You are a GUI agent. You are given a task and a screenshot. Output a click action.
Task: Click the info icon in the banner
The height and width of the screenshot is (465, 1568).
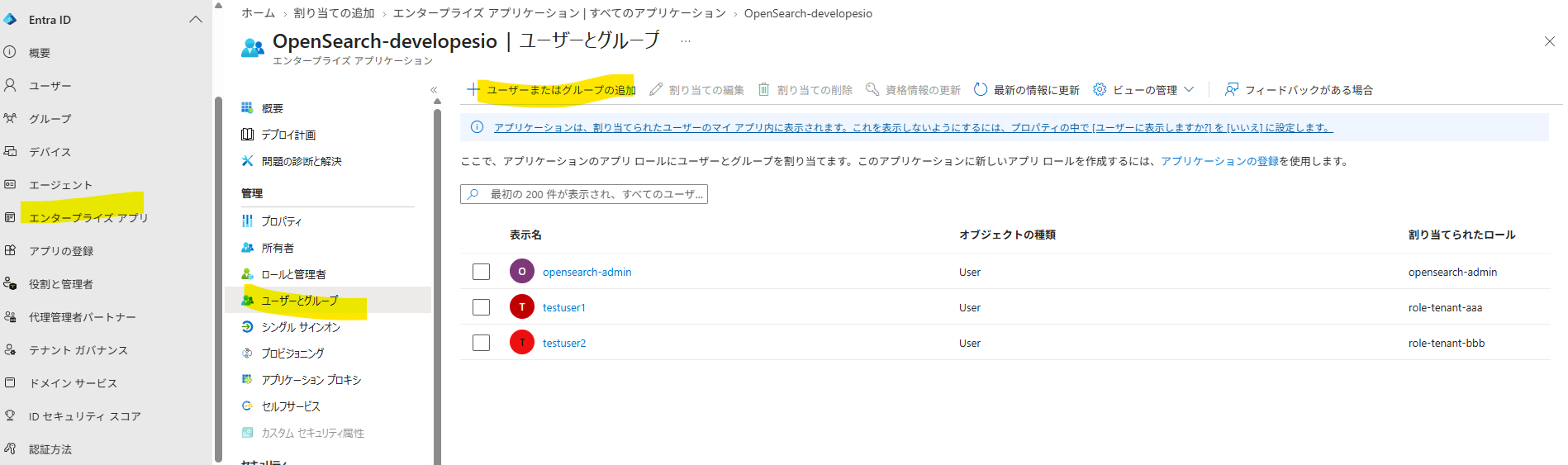(477, 127)
